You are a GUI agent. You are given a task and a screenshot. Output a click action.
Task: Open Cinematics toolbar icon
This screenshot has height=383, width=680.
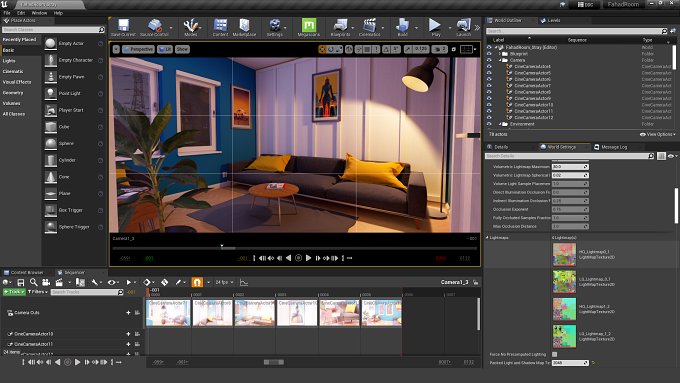point(369,25)
